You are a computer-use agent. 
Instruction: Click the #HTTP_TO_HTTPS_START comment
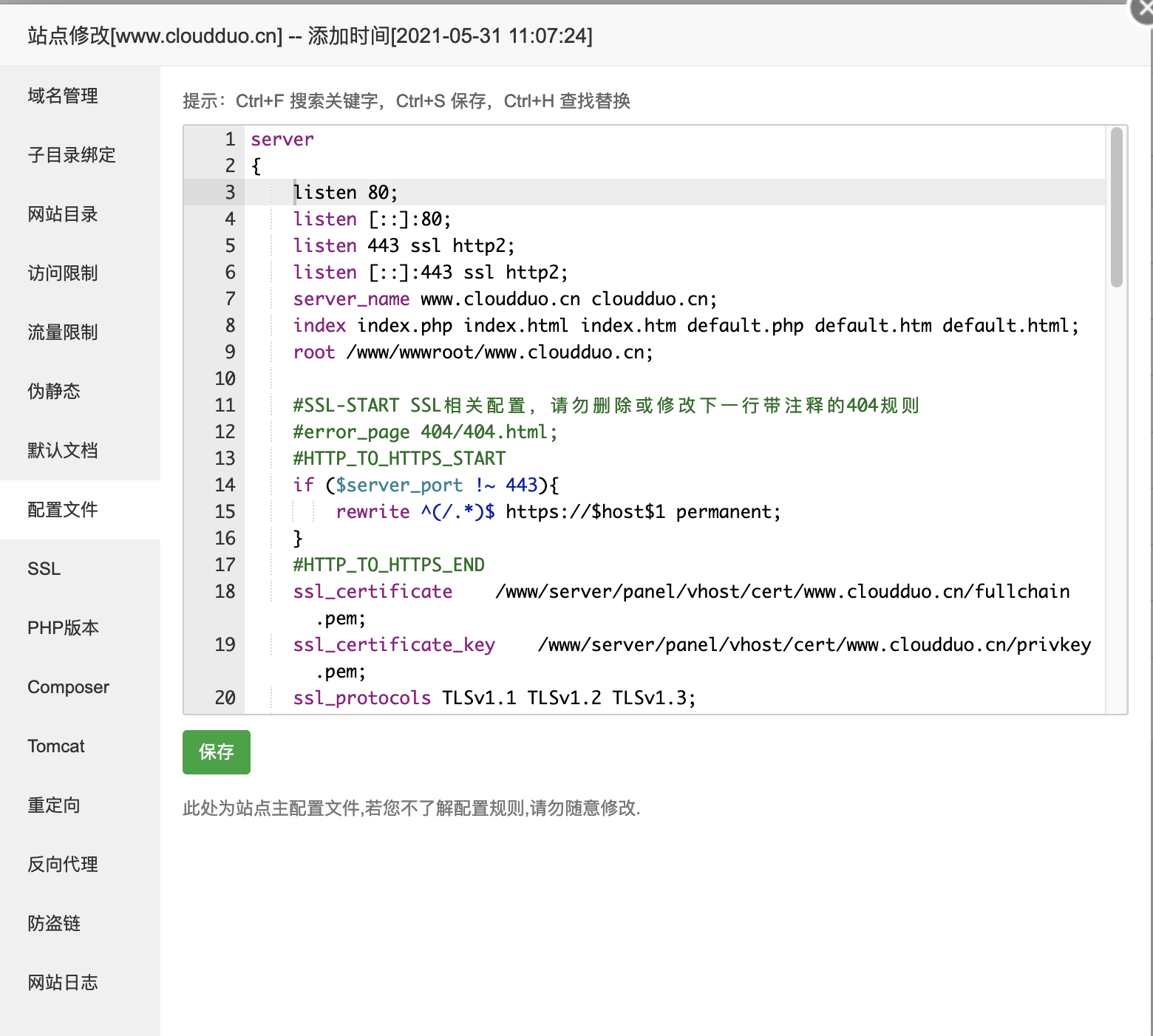(x=399, y=458)
